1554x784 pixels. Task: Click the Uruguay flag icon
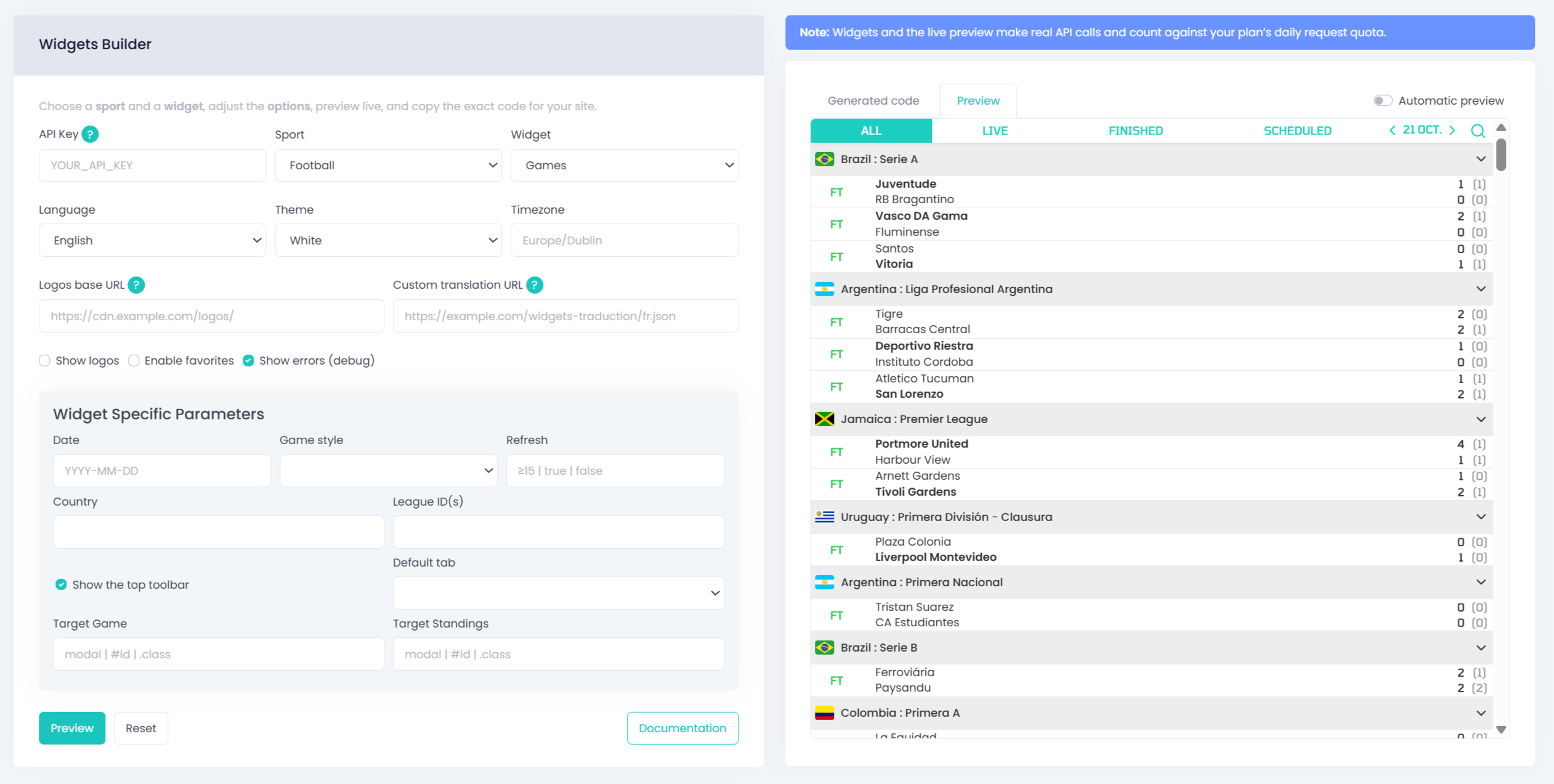(824, 517)
